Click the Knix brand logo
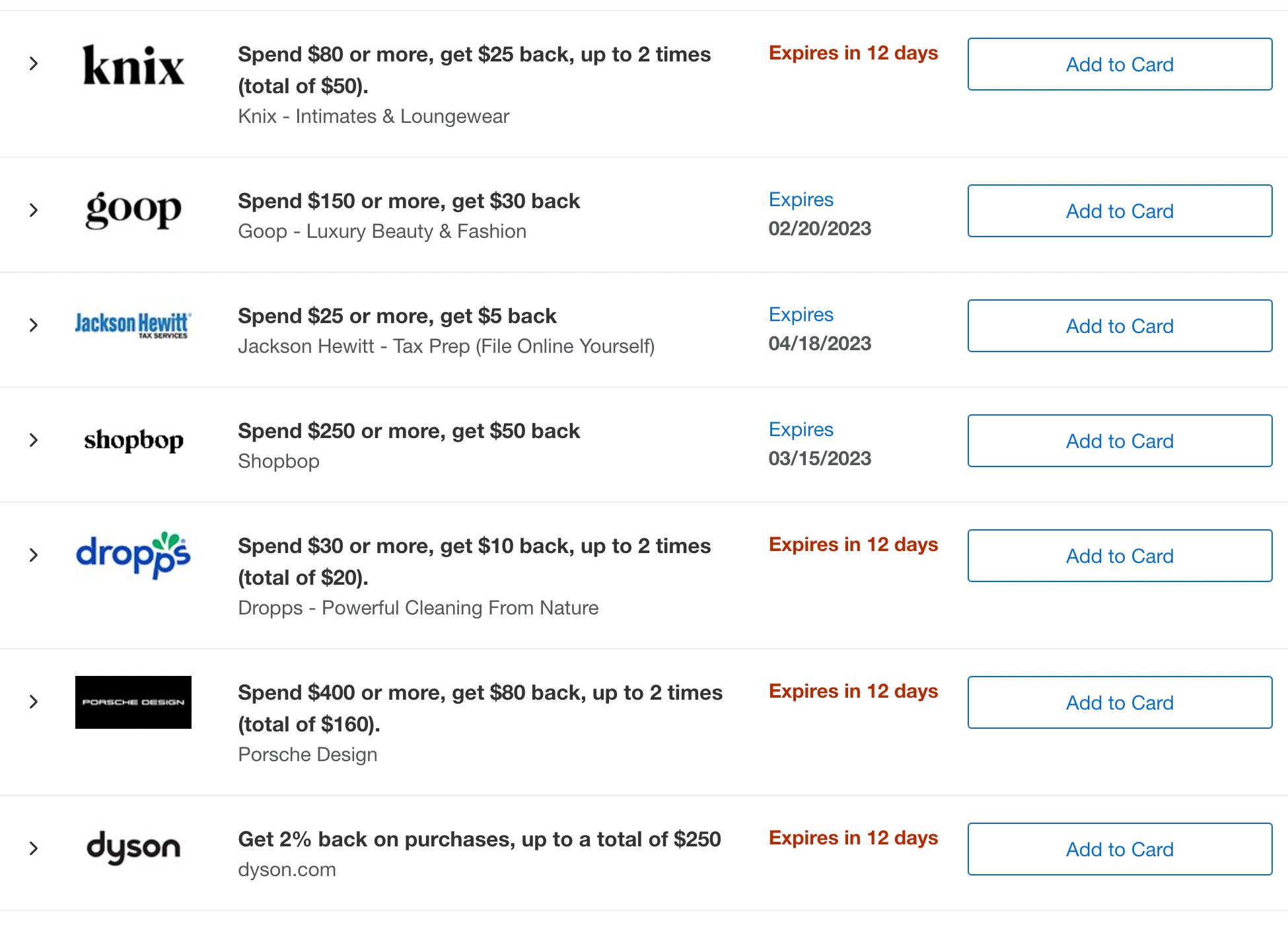 coord(133,65)
